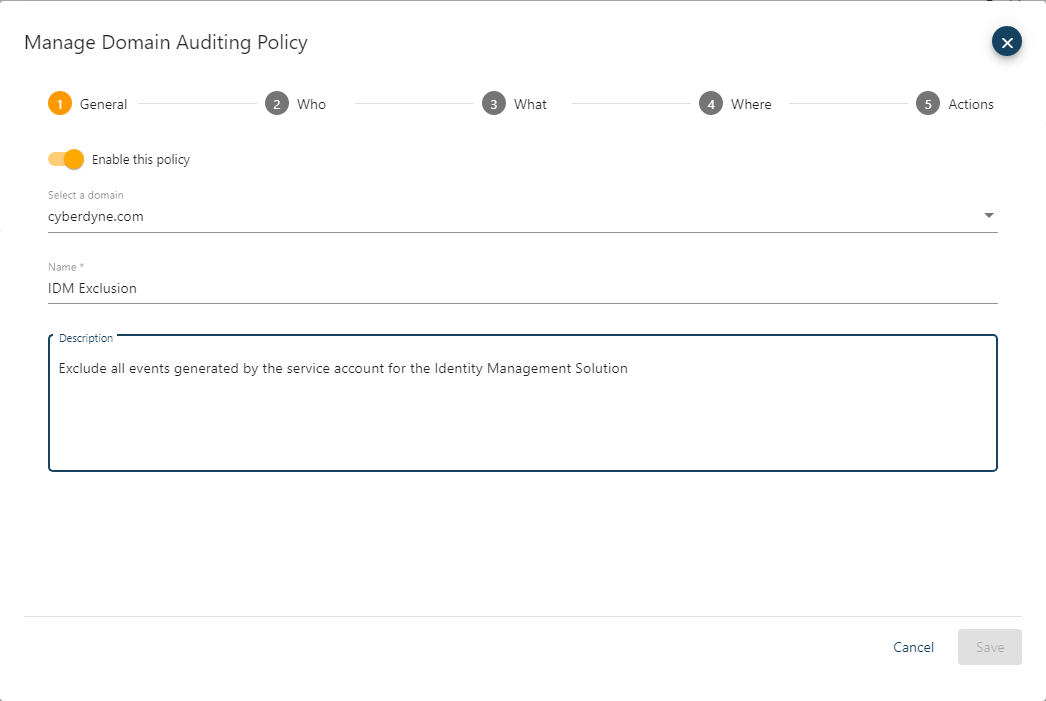Image resolution: width=1046 pixels, height=701 pixels.
Task: Switch to the What step label
Action: pyautogui.click(x=530, y=104)
